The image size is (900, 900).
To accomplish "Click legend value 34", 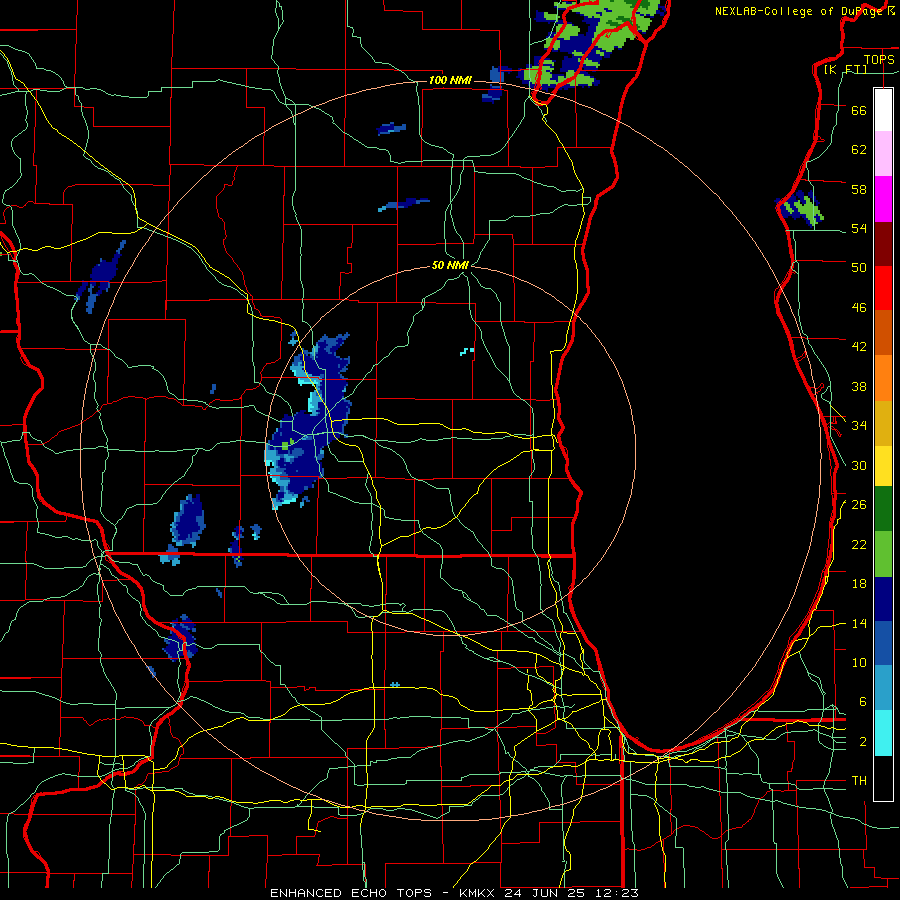I will tap(859, 426).
